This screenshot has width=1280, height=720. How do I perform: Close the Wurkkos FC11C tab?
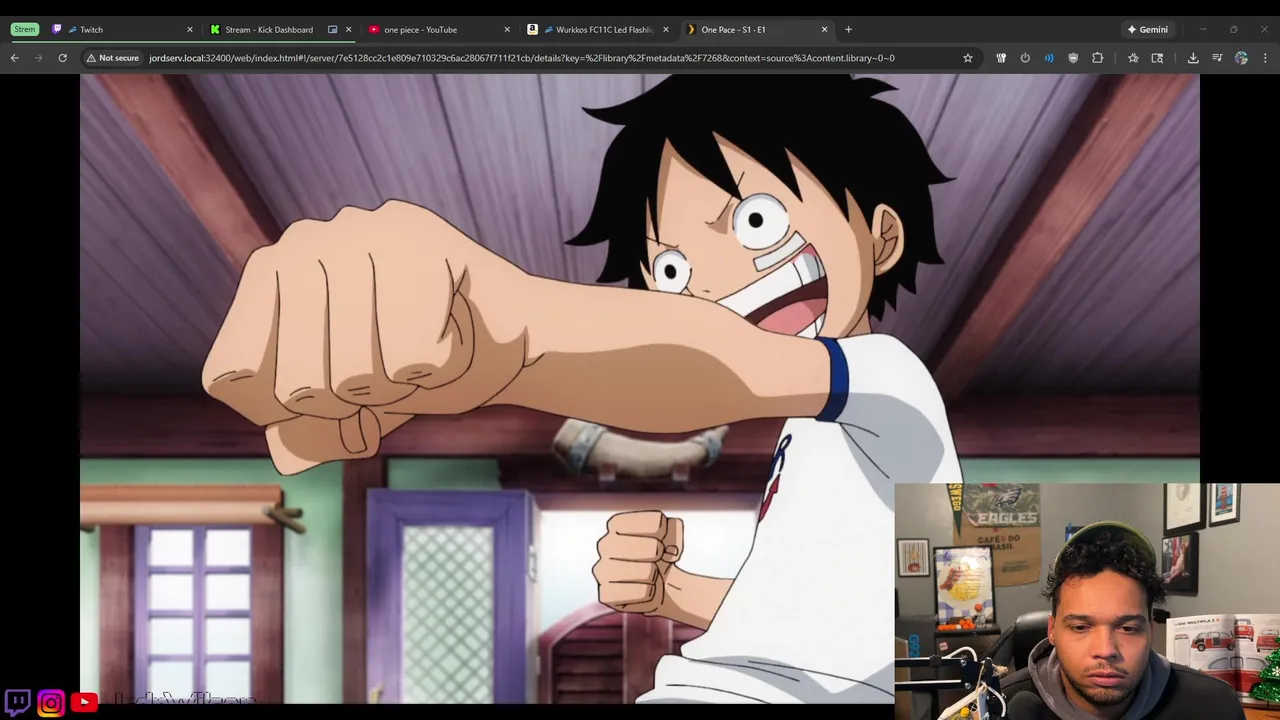point(666,29)
